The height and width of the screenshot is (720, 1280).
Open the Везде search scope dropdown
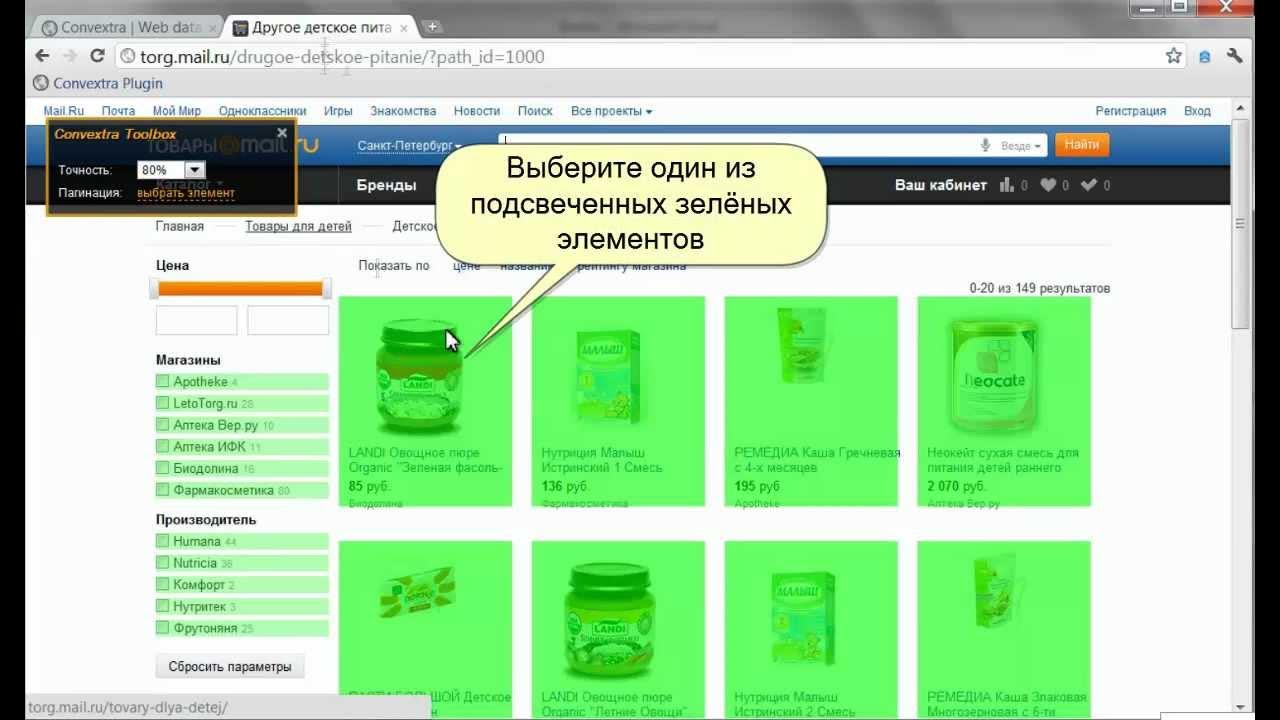click(x=1020, y=146)
